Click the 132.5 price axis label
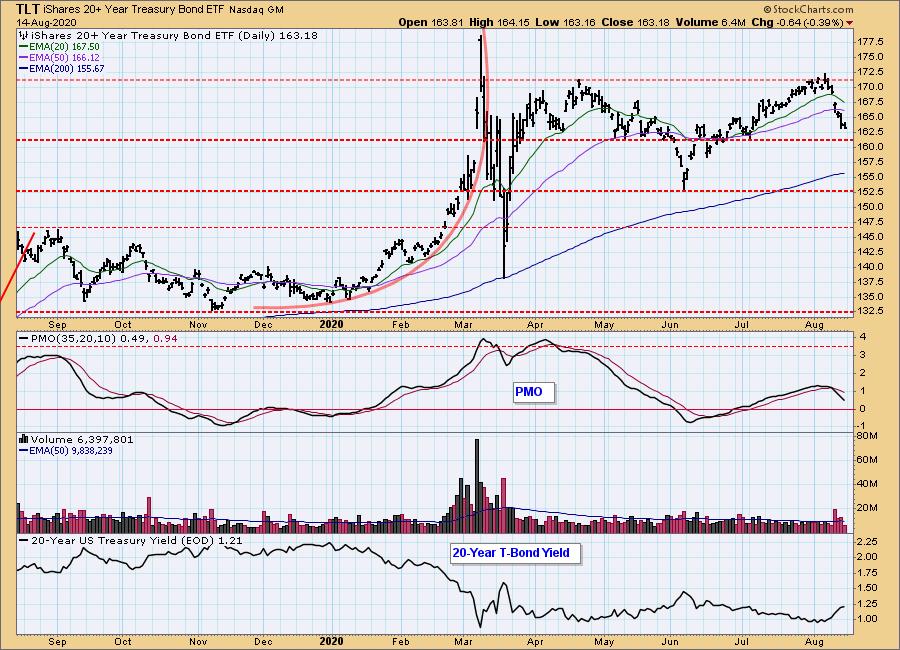Image resolution: width=900 pixels, height=650 pixels. (870, 311)
